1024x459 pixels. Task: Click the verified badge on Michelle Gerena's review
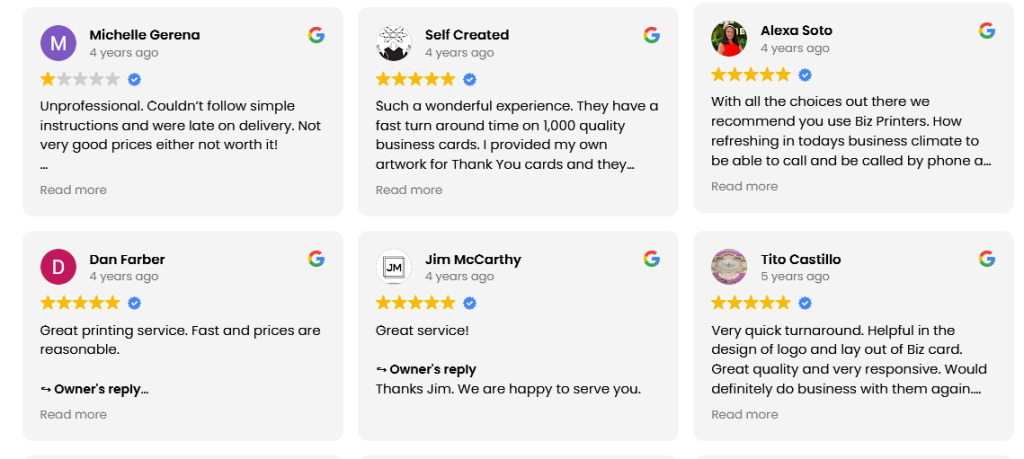tap(134, 79)
